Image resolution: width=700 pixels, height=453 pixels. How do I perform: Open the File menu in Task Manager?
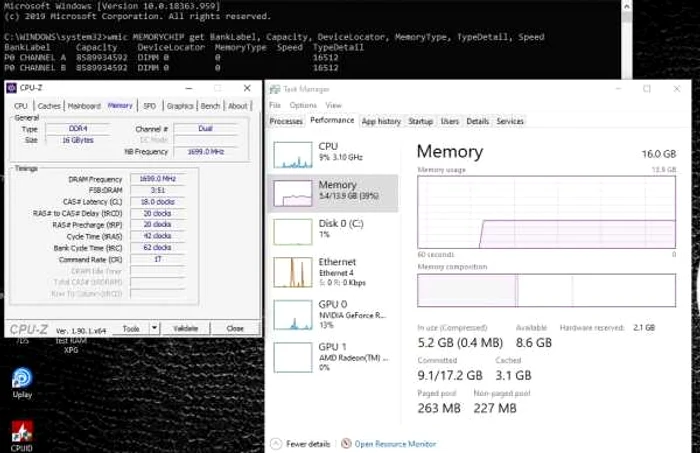pyautogui.click(x=275, y=105)
